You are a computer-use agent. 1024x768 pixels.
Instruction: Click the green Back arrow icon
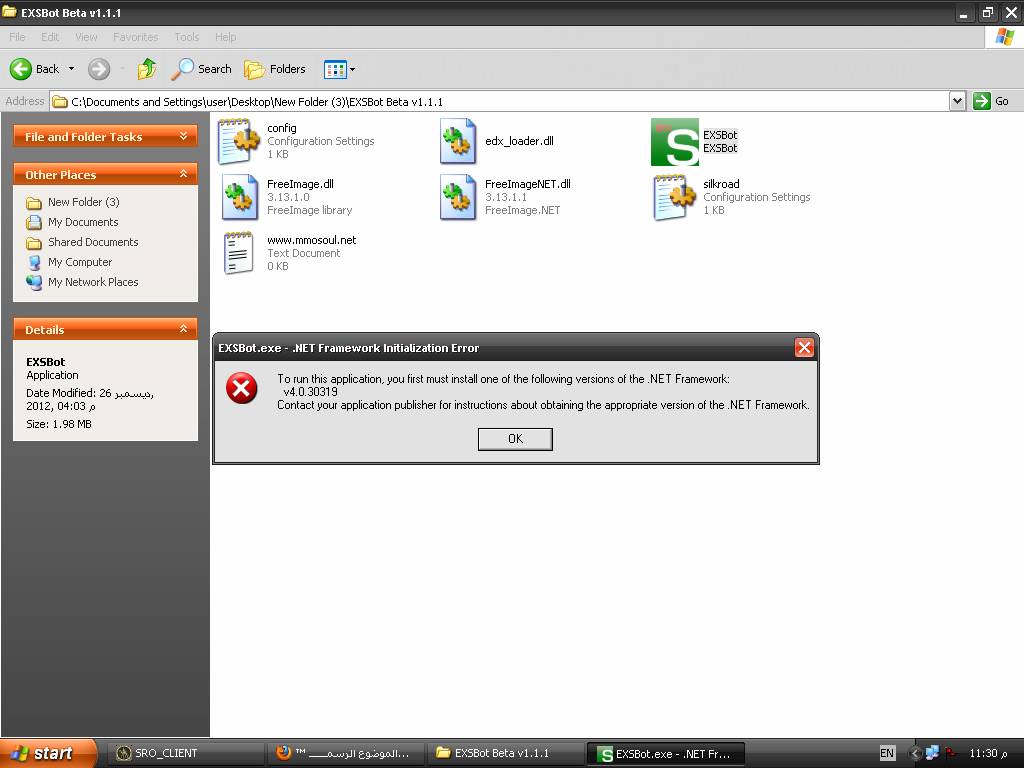[x=20, y=69]
